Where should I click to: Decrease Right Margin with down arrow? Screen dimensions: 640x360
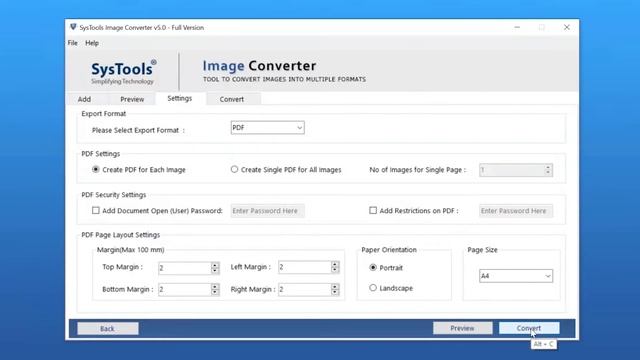[335, 292]
